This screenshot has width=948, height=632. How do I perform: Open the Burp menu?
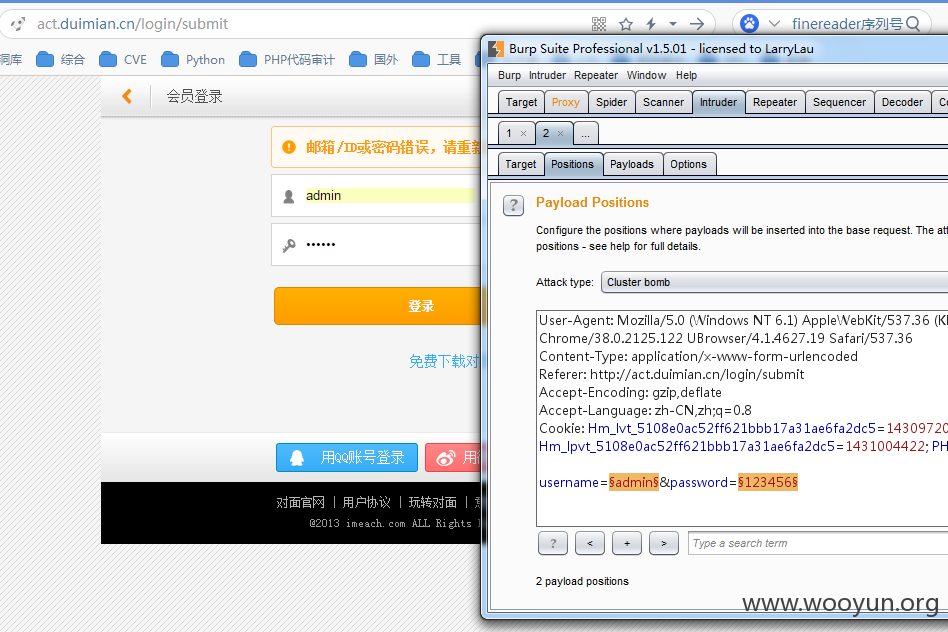click(509, 76)
